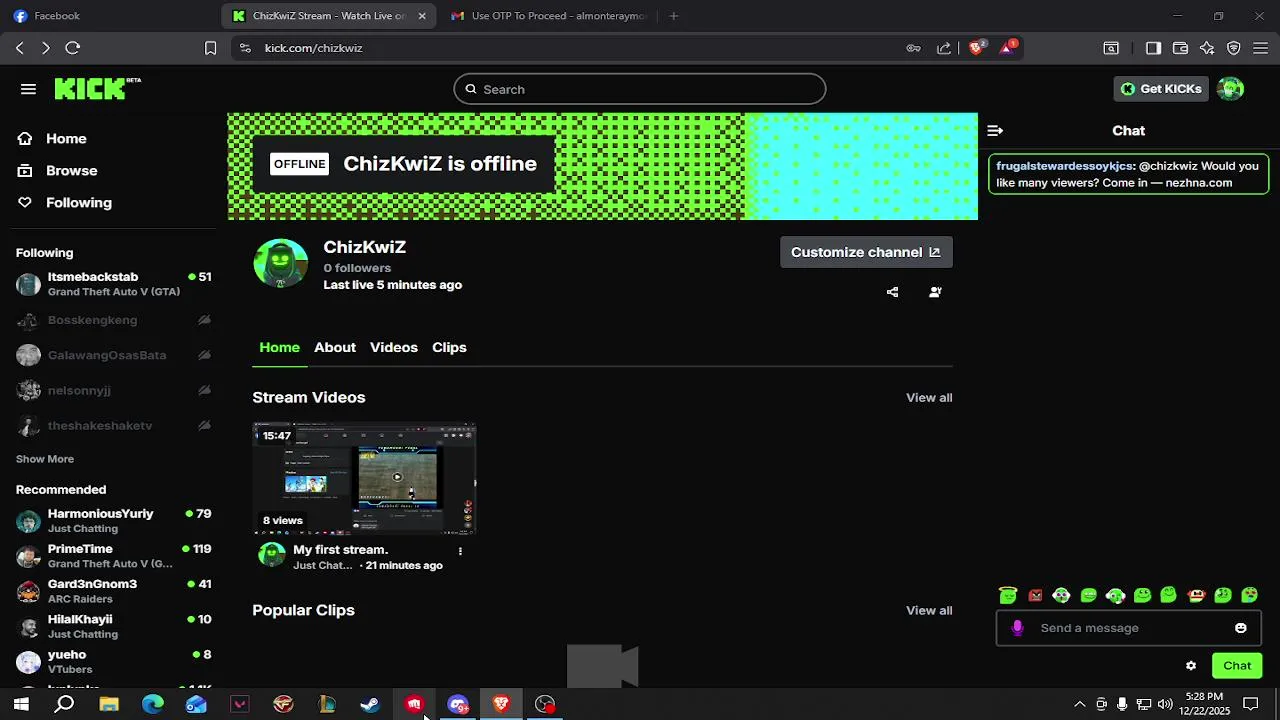Open Following in the sidebar

(78, 203)
